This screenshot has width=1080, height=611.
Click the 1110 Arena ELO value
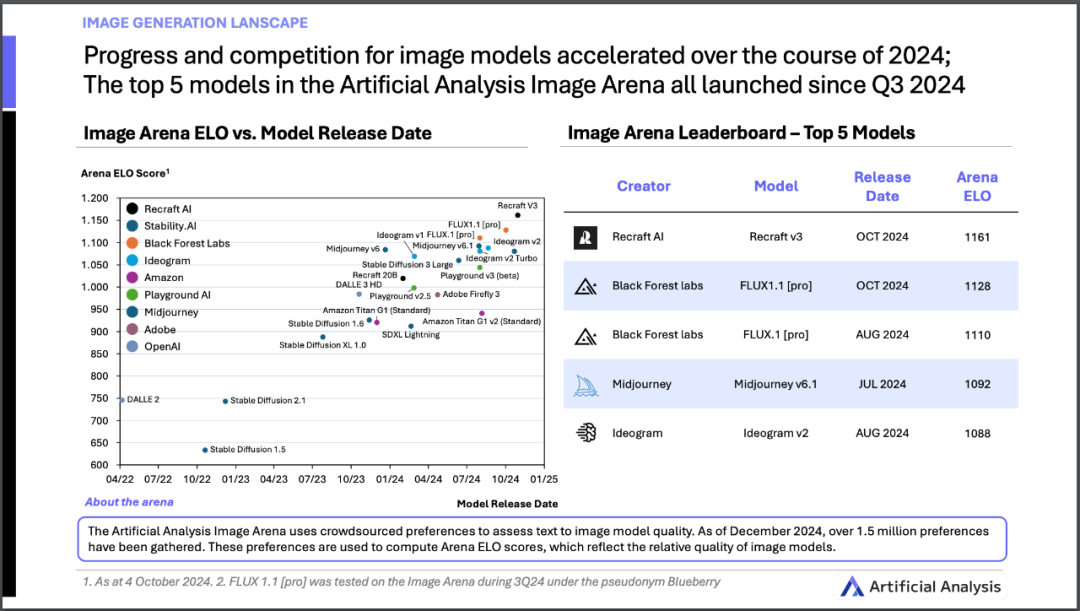977,335
